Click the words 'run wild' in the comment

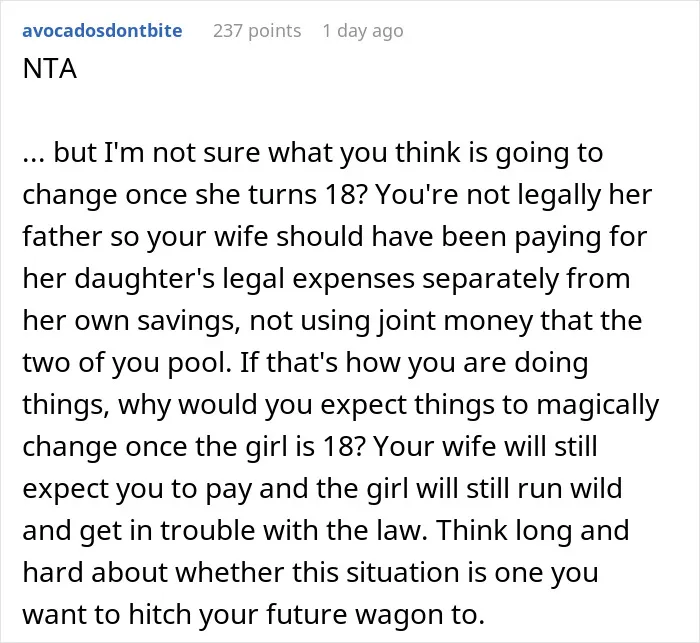tap(570, 489)
